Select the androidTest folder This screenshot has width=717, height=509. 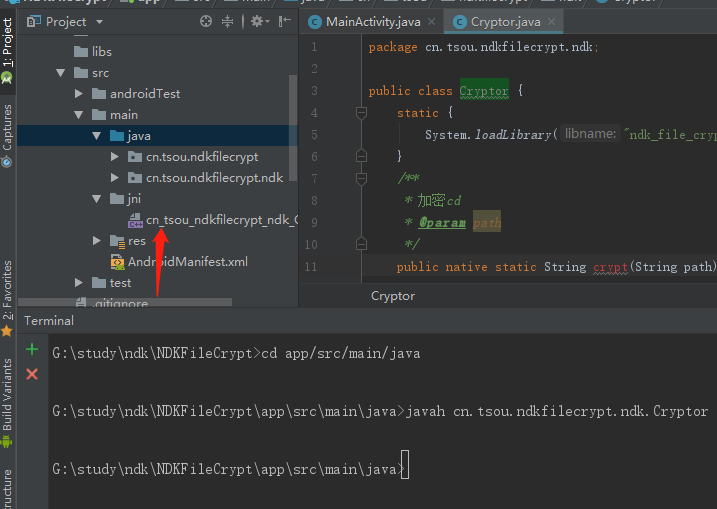(136, 94)
